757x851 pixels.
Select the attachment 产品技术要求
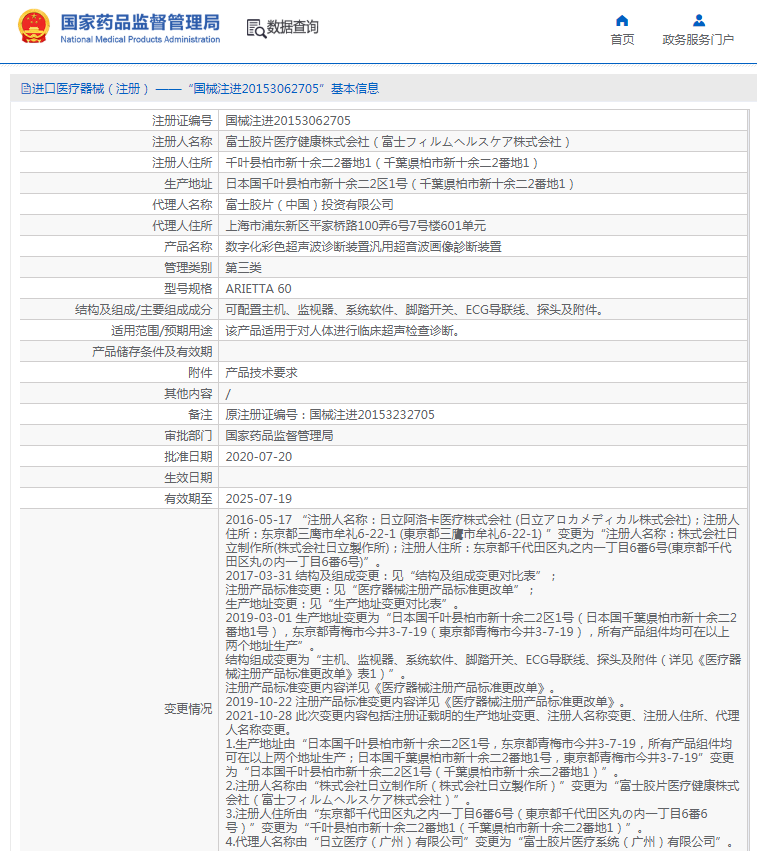[x=262, y=373]
